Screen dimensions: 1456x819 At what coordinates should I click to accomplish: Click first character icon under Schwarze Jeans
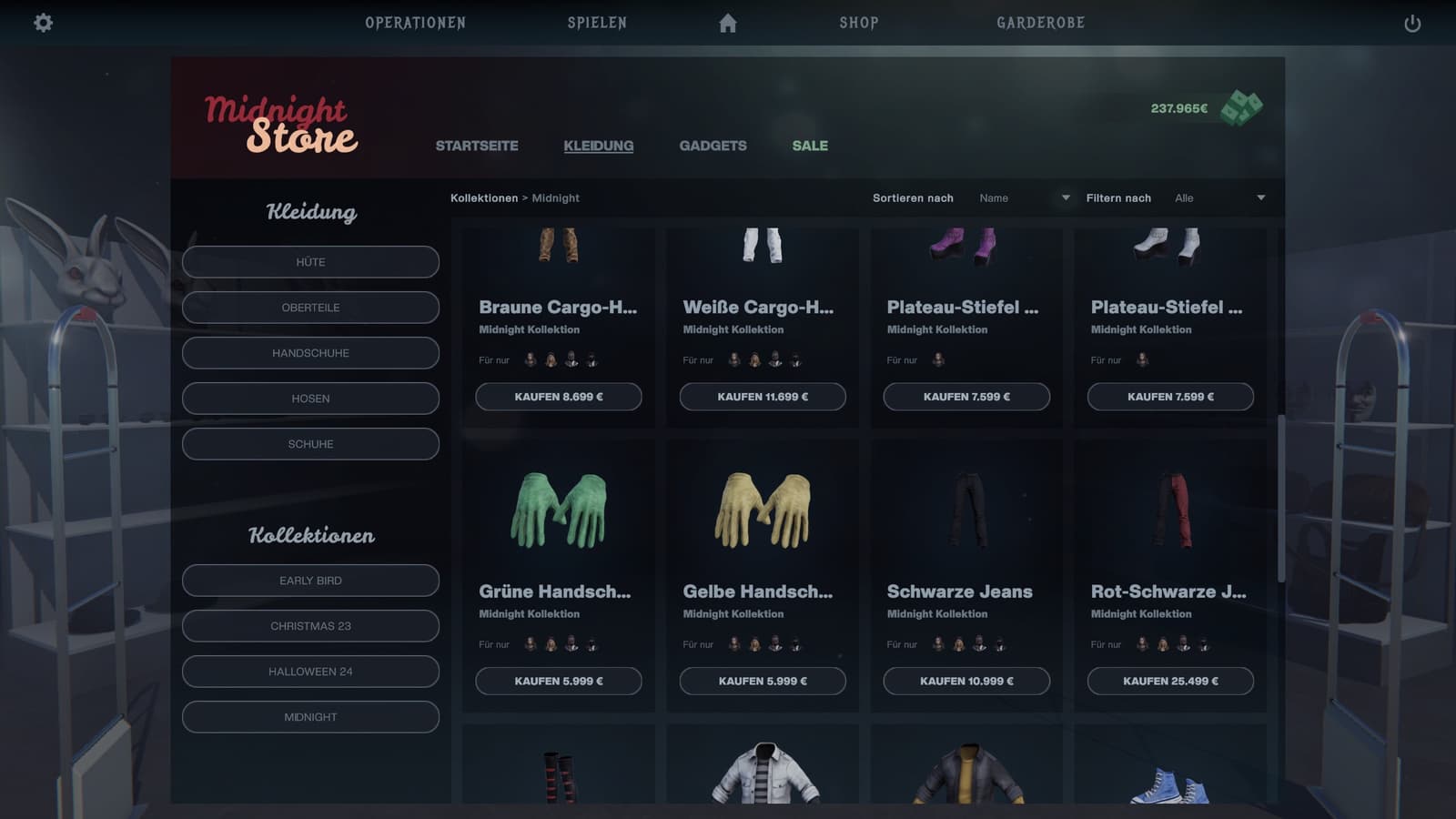[x=938, y=644]
